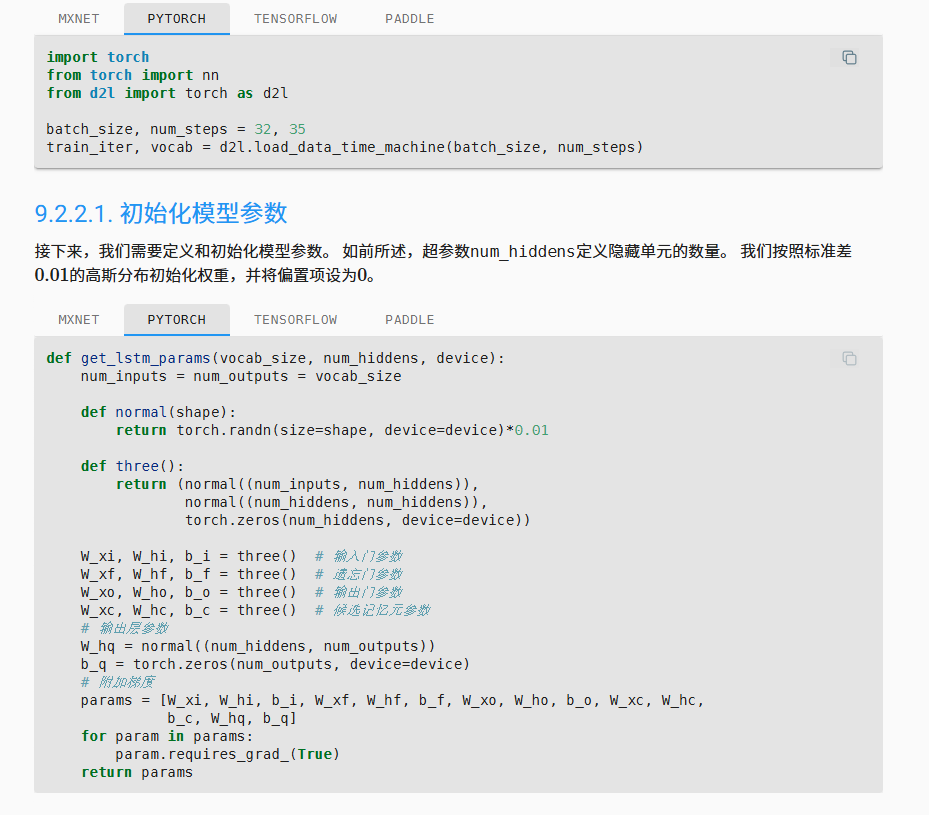929x815 pixels.
Task: Show PADDLE tab above import code
Action: point(409,19)
